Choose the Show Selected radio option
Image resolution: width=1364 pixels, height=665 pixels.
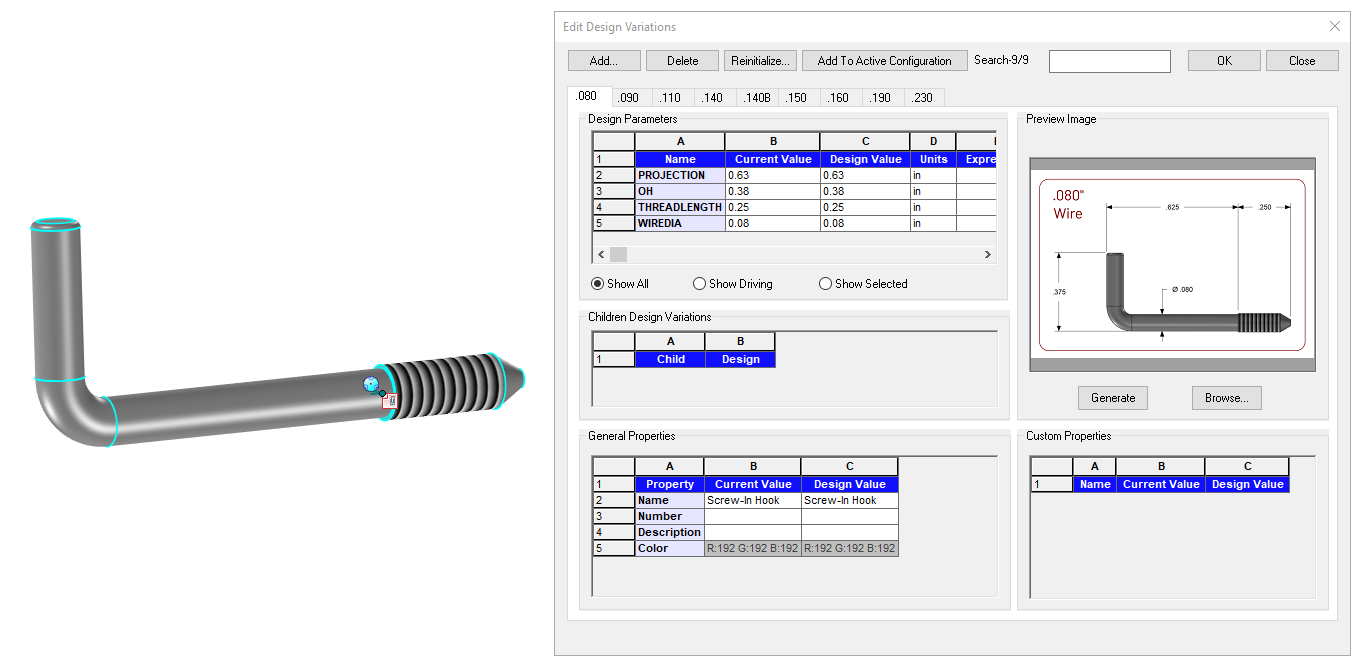(825, 284)
